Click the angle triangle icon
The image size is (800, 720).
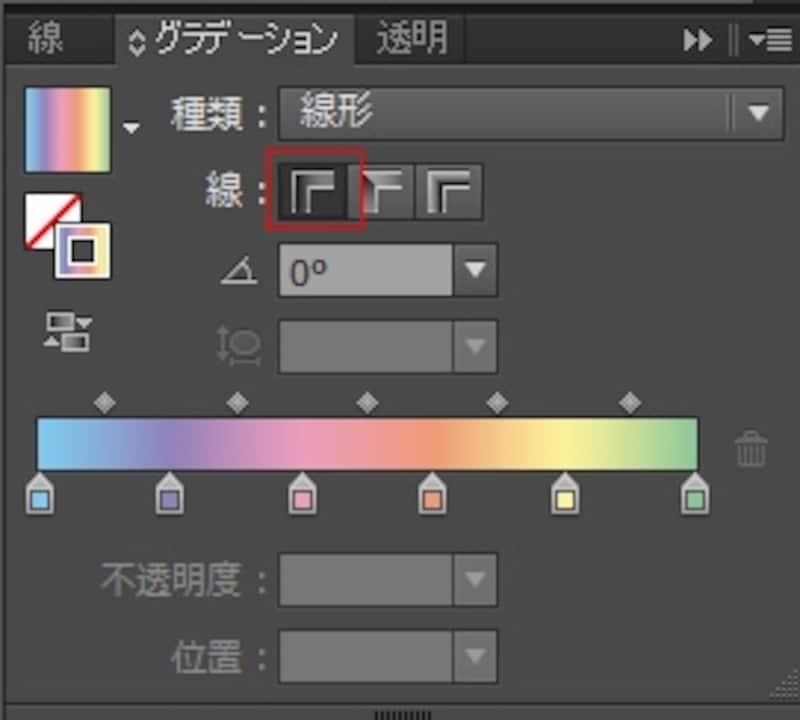pos(239,270)
